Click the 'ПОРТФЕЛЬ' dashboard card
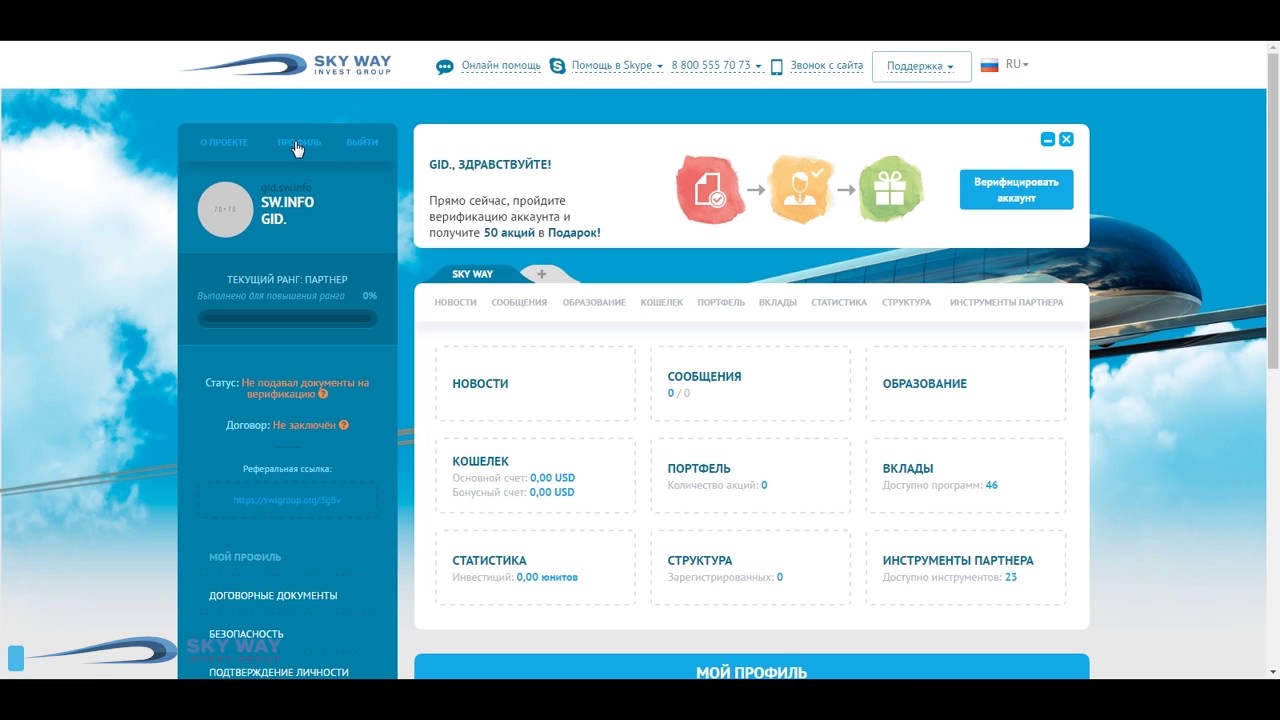Image resolution: width=1280 pixels, height=720 pixels. click(x=751, y=476)
